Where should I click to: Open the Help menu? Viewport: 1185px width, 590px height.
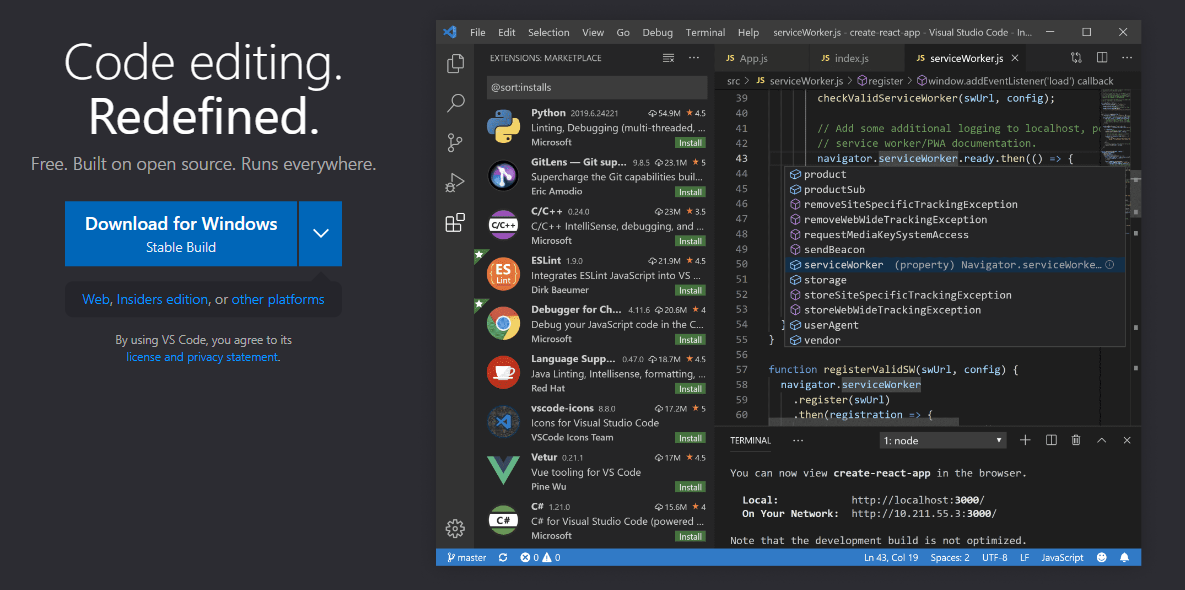[x=748, y=32]
